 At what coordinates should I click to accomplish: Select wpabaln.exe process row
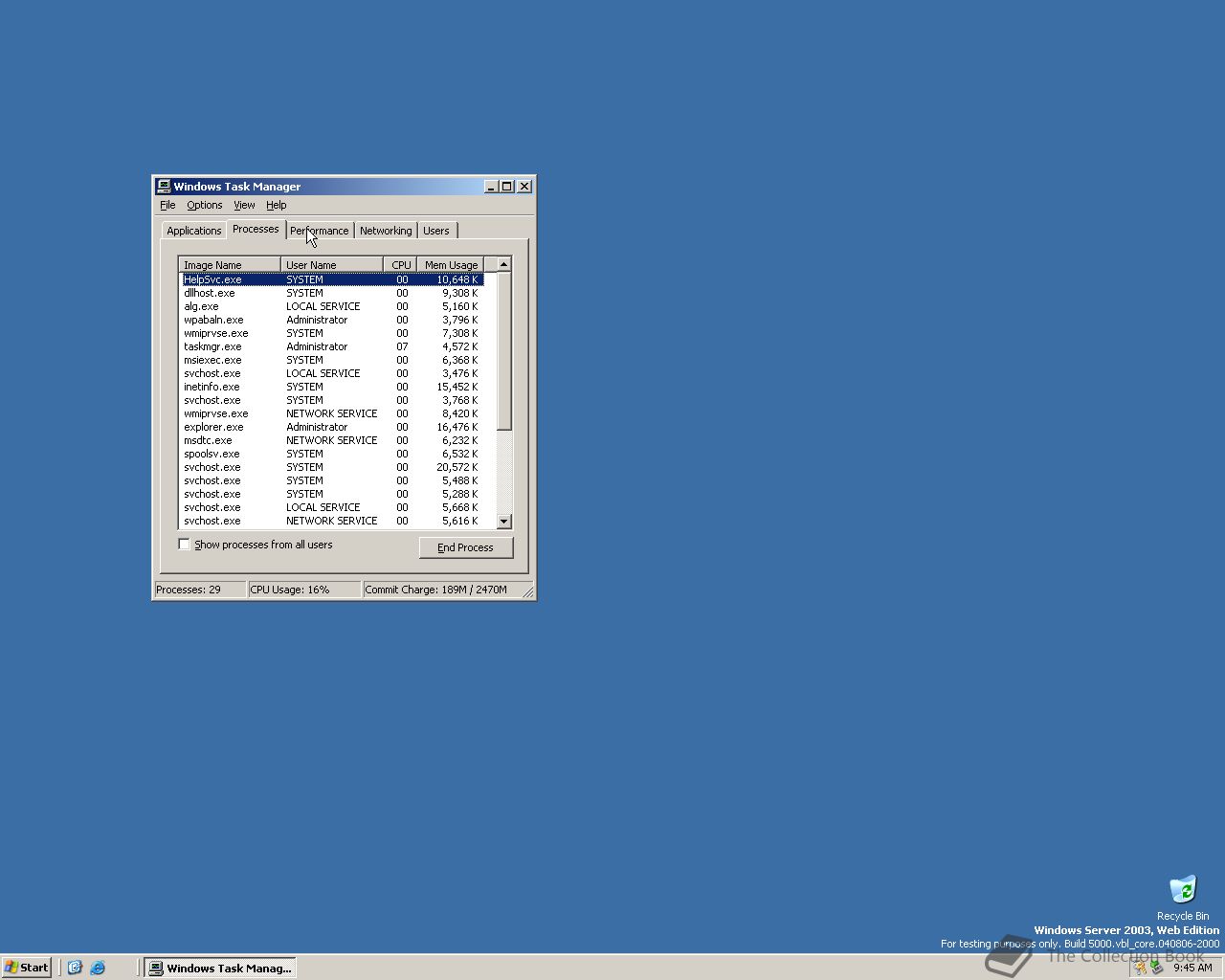click(x=333, y=320)
